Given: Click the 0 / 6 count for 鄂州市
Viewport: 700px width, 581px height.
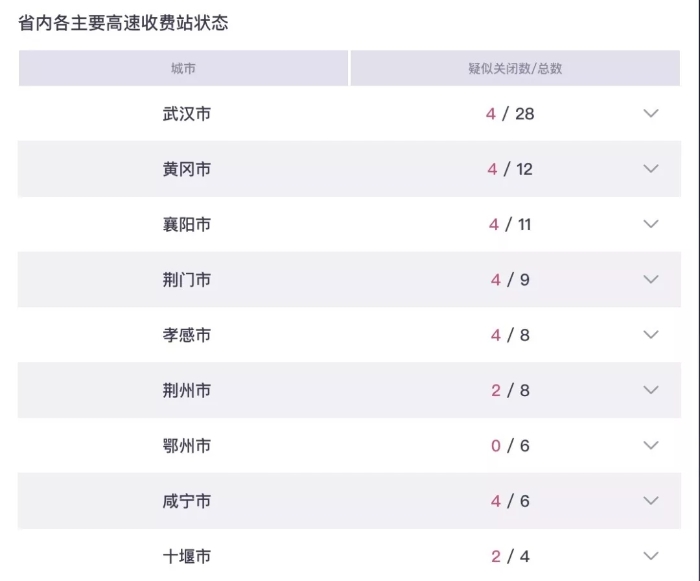Looking at the screenshot, I should (x=510, y=446).
